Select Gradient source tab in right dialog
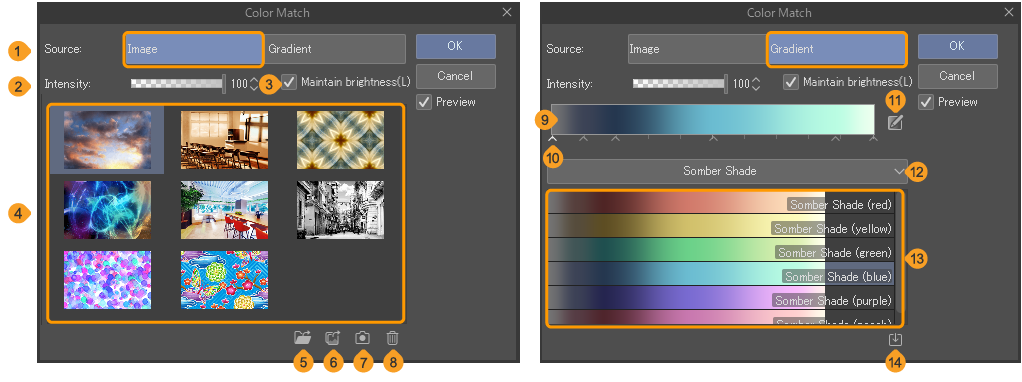The image size is (1022, 382). coord(837,49)
